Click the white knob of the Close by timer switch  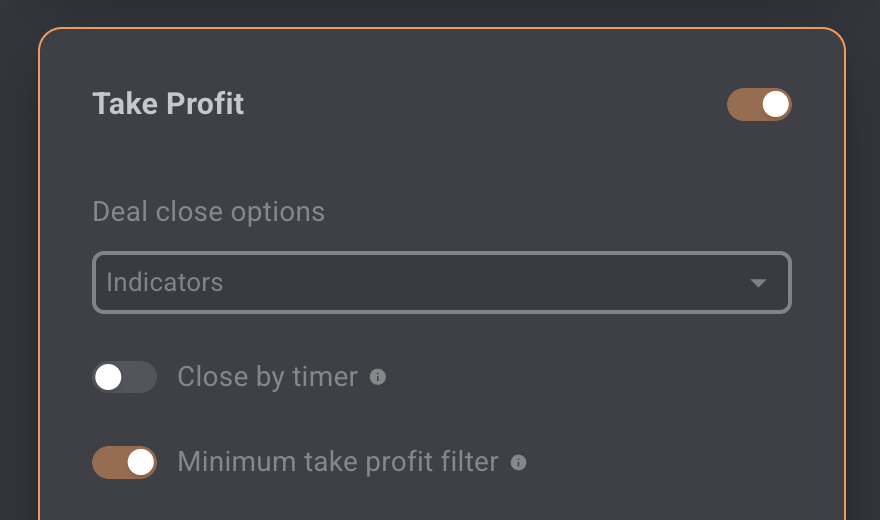point(108,377)
